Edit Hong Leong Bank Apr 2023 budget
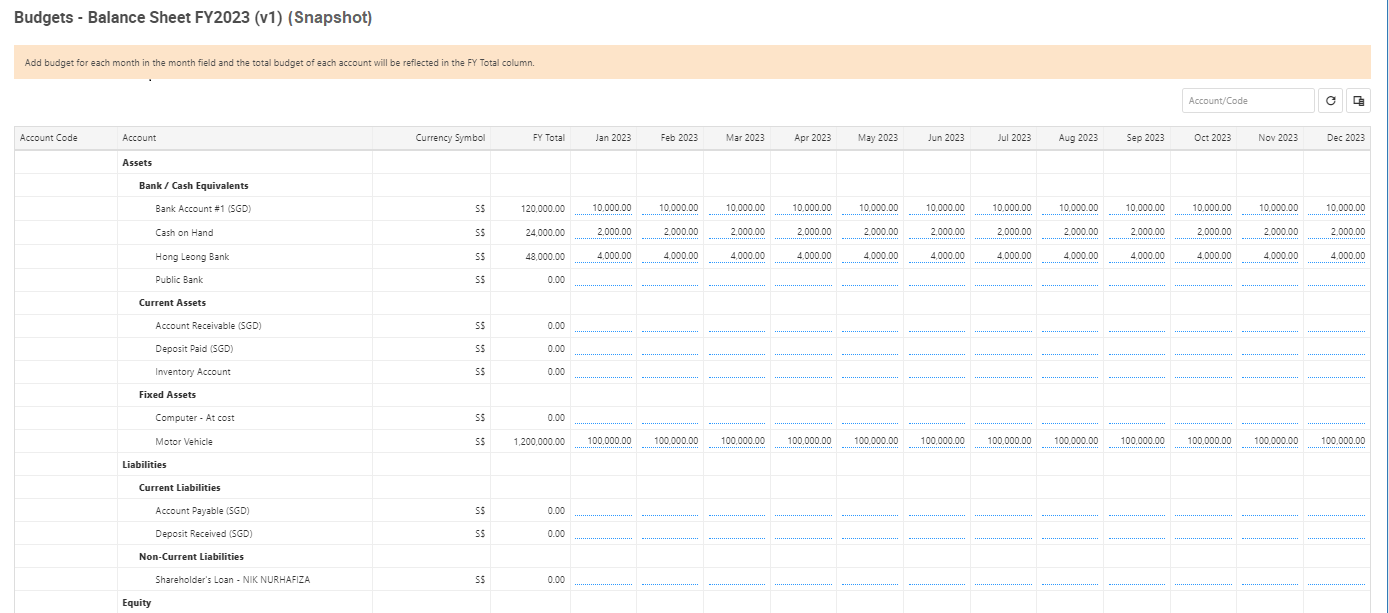The height and width of the screenshot is (613, 1389). (803, 256)
